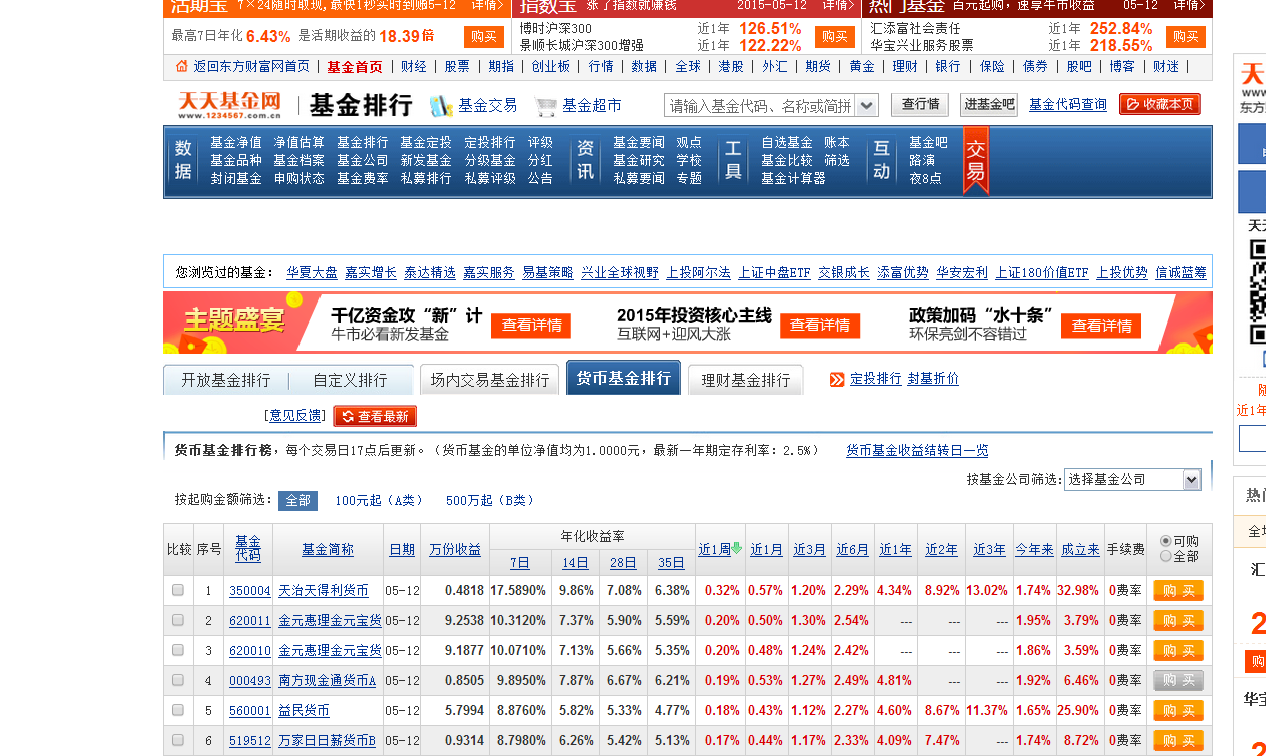The width and height of the screenshot is (1266, 756).
Task: Sort by 万份收益 column header
Action: [455, 550]
